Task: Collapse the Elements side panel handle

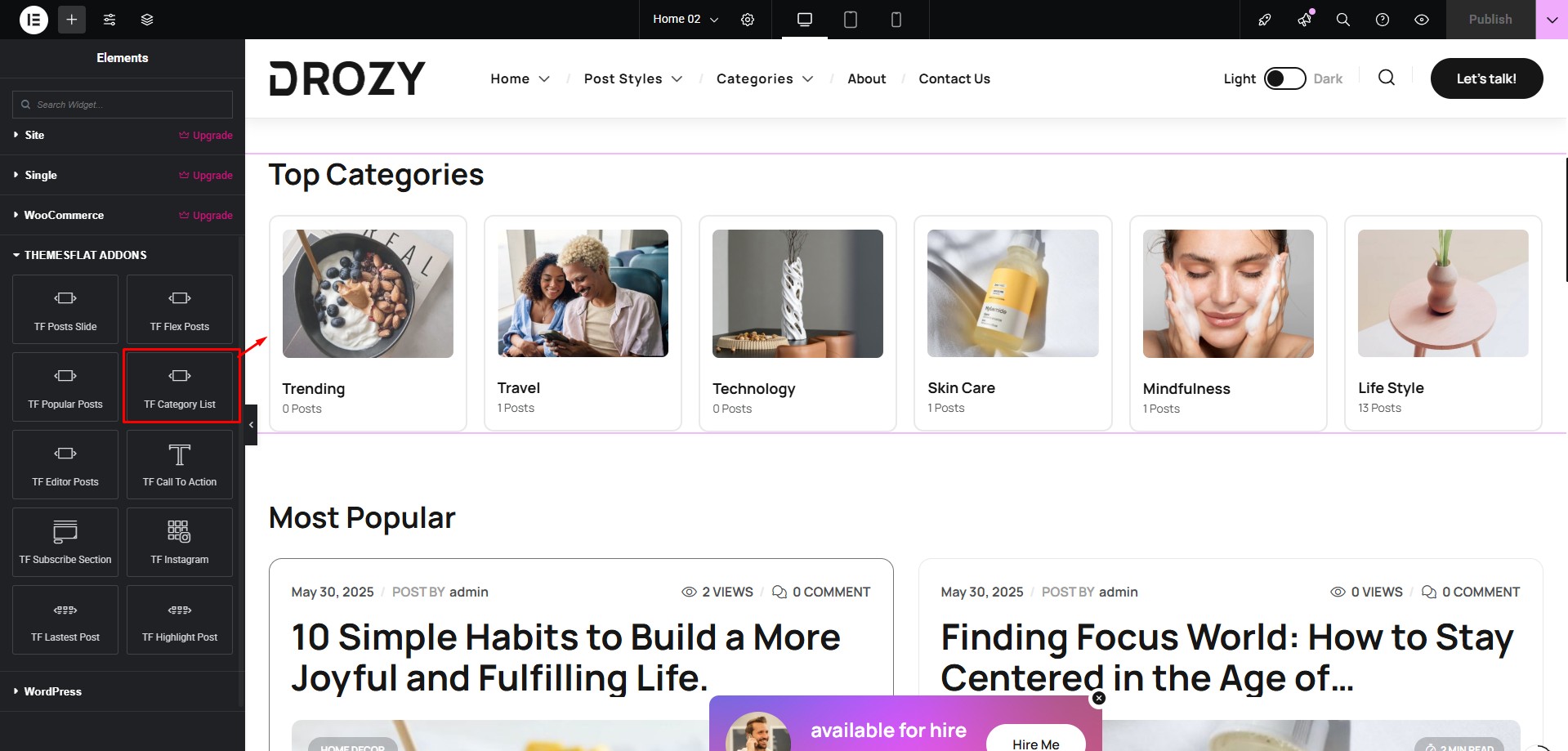Action: click(x=251, y=425)
